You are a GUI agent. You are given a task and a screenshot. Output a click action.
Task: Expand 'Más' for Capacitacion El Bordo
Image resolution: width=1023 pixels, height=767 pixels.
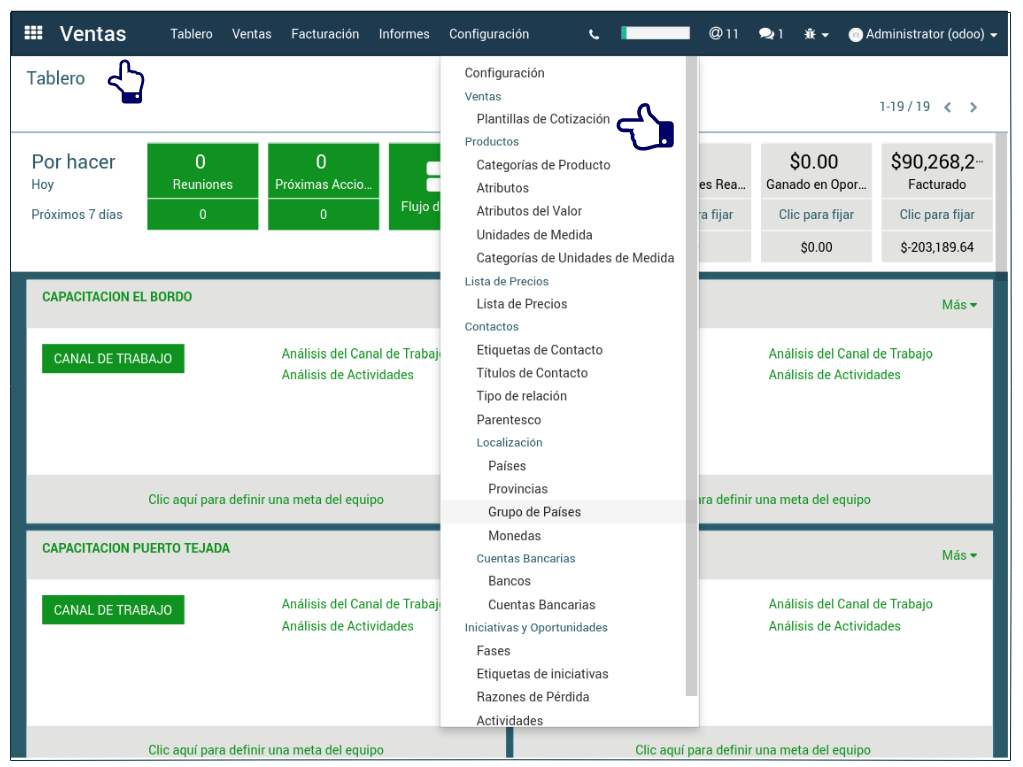tap(959, 304)
